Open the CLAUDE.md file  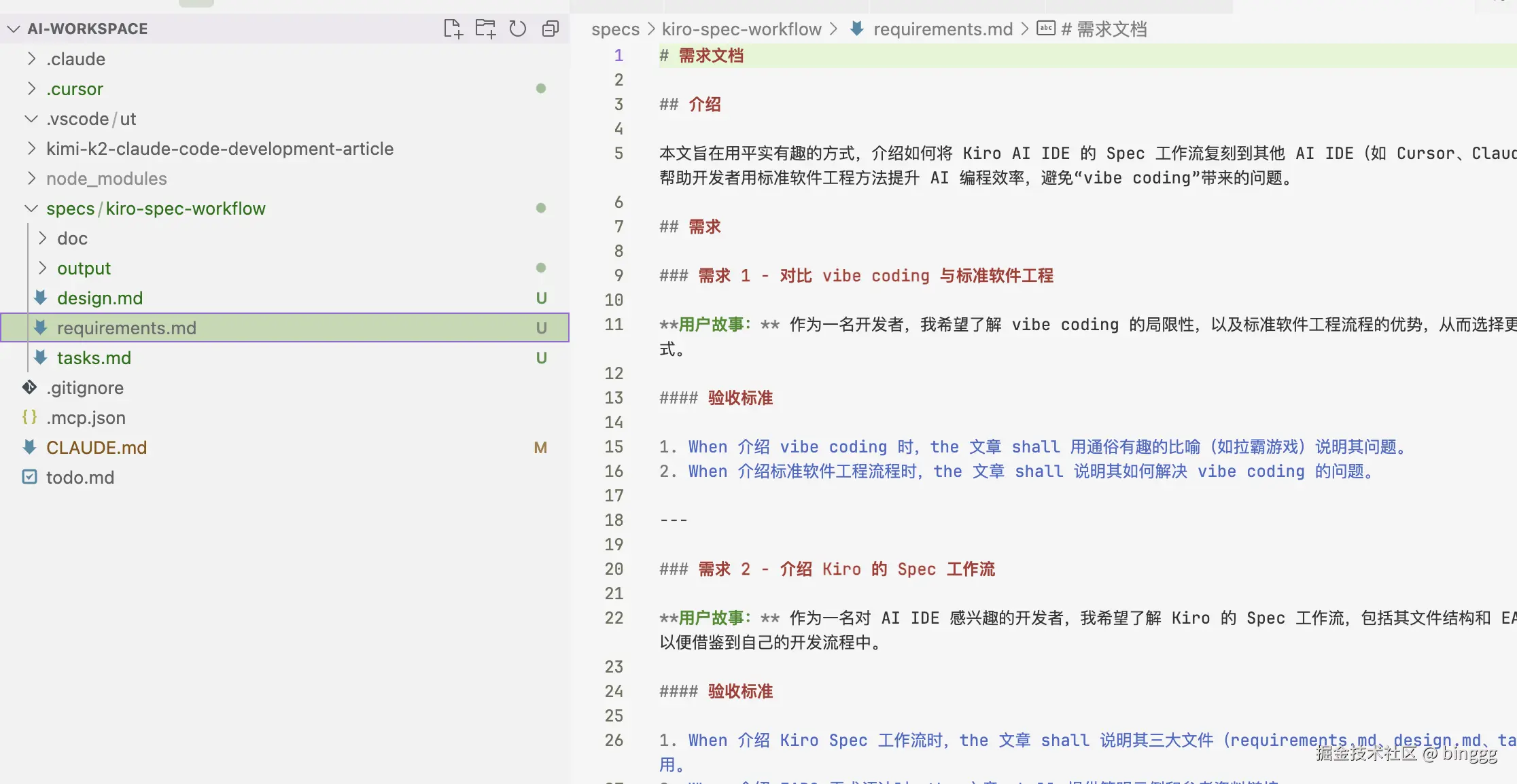click(x=97, y=447)
